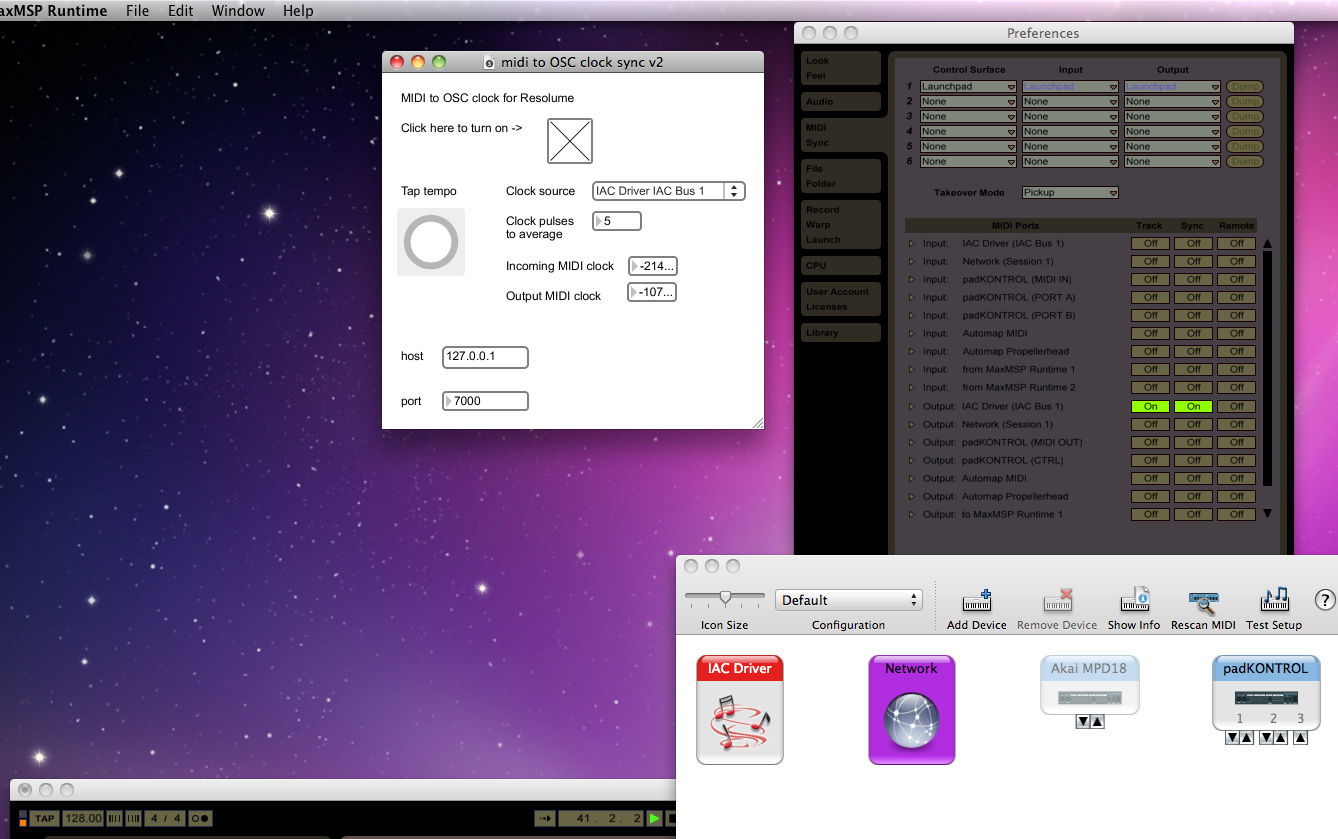The width and height of the screenshot is (1338, 839).
Task: Click the Test Setup icon
Action: (1274, 600)
